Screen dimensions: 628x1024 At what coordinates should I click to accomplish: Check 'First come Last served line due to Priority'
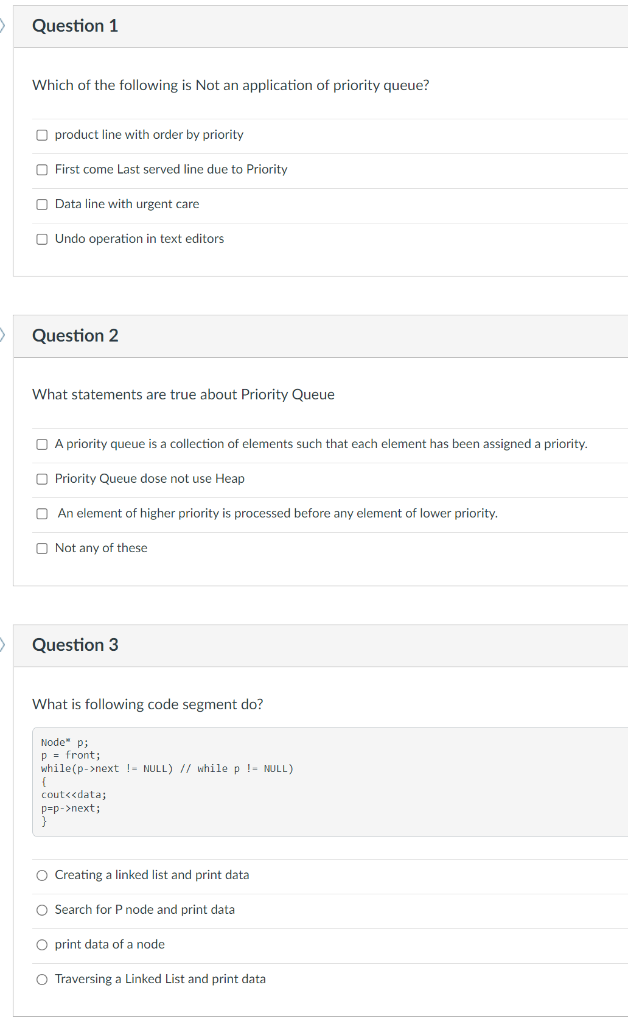(41, 169)
